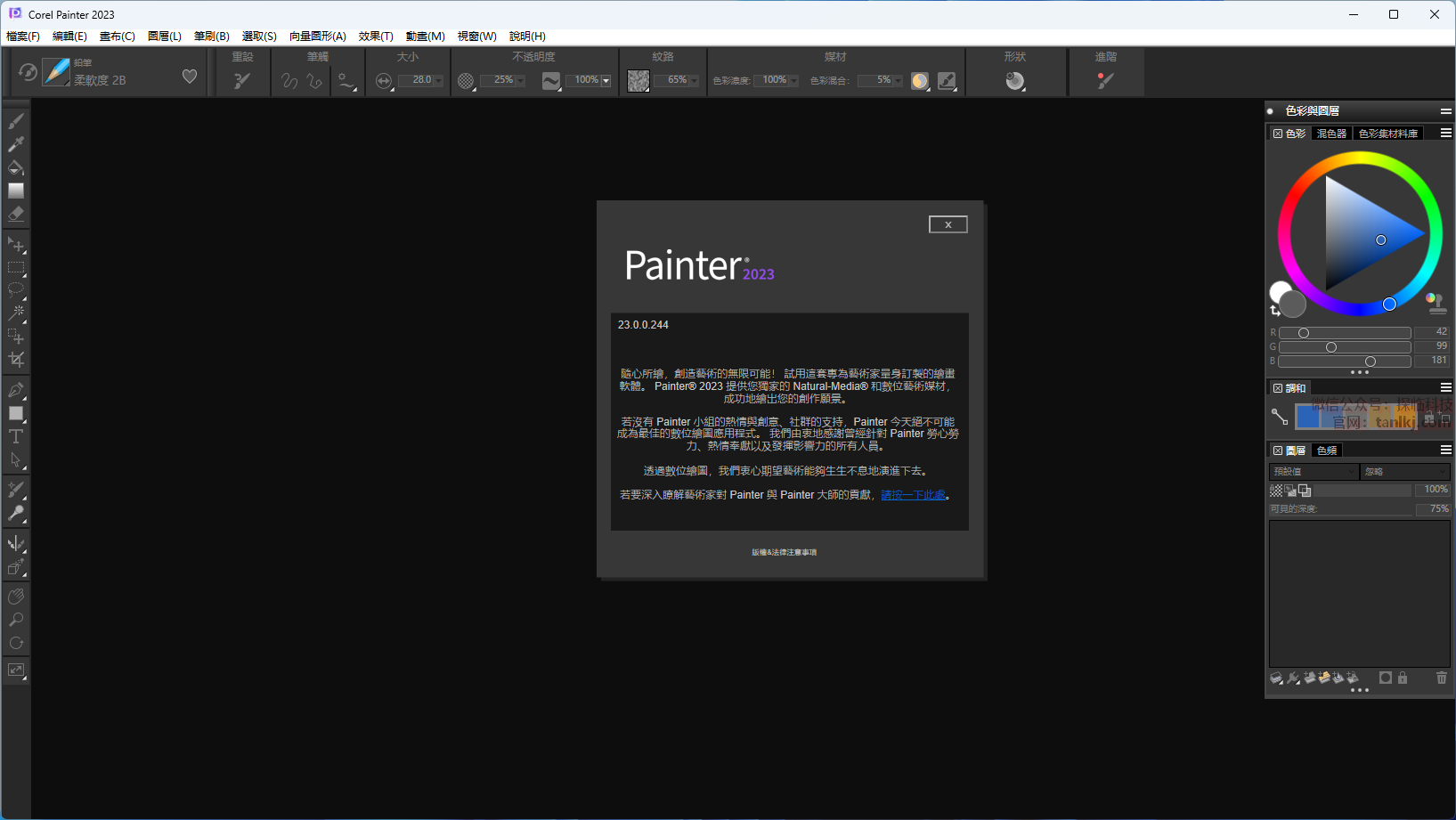
Task: Select the Magic Wand tool
Action: (16, 313)
